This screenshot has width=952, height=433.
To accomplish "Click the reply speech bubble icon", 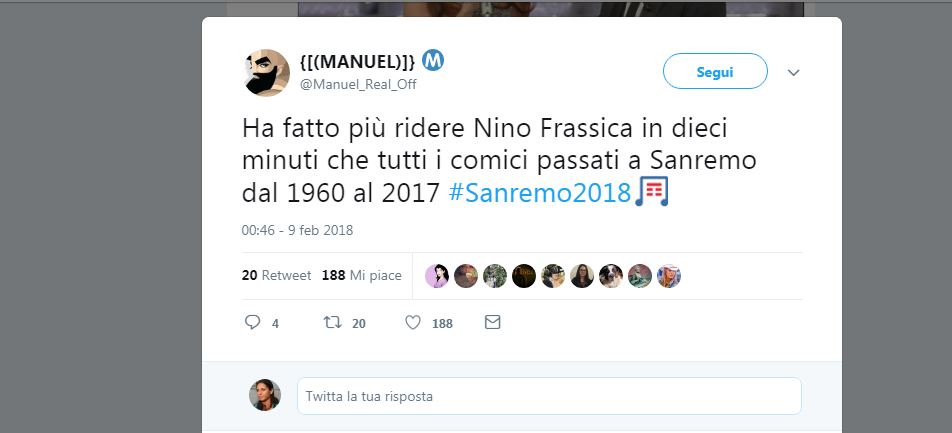I will pyautogui.click(x=253, y=322).
